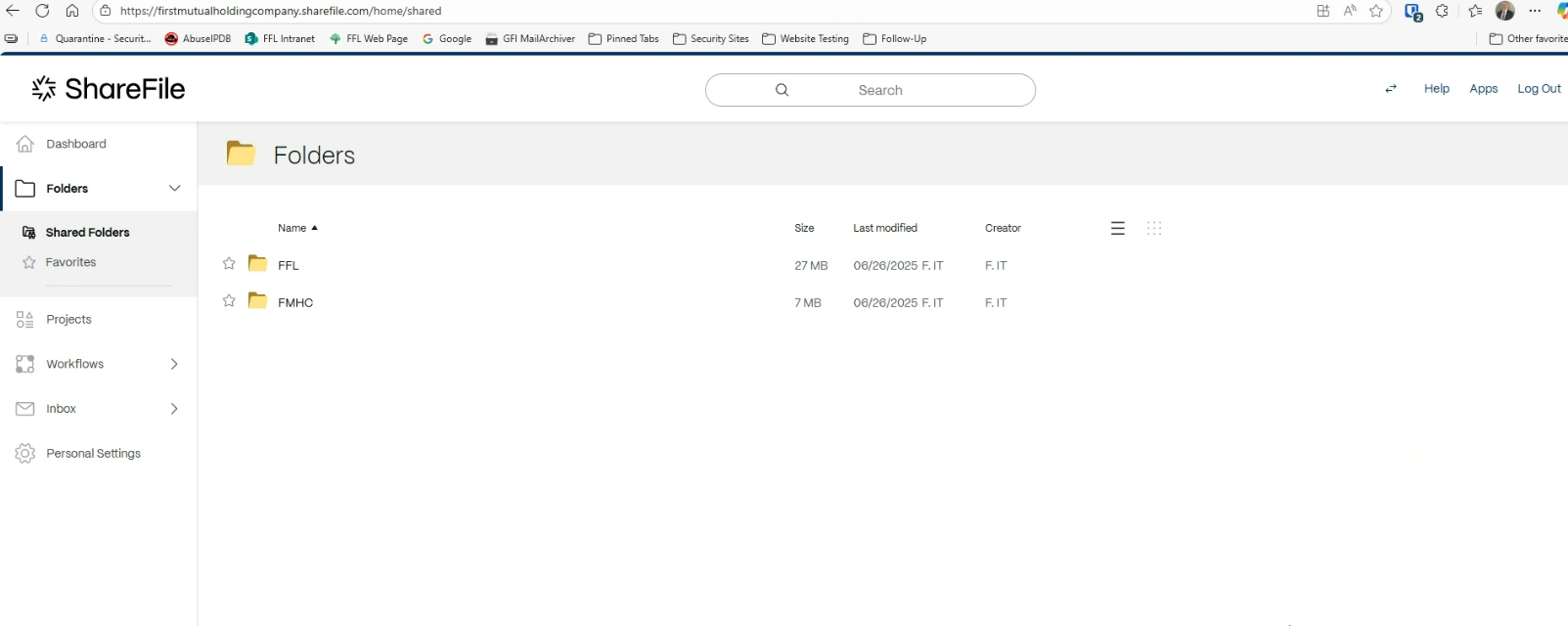Favorite the FFL folder star
The image size is (1568, 626).
click(x=229, y=264)
